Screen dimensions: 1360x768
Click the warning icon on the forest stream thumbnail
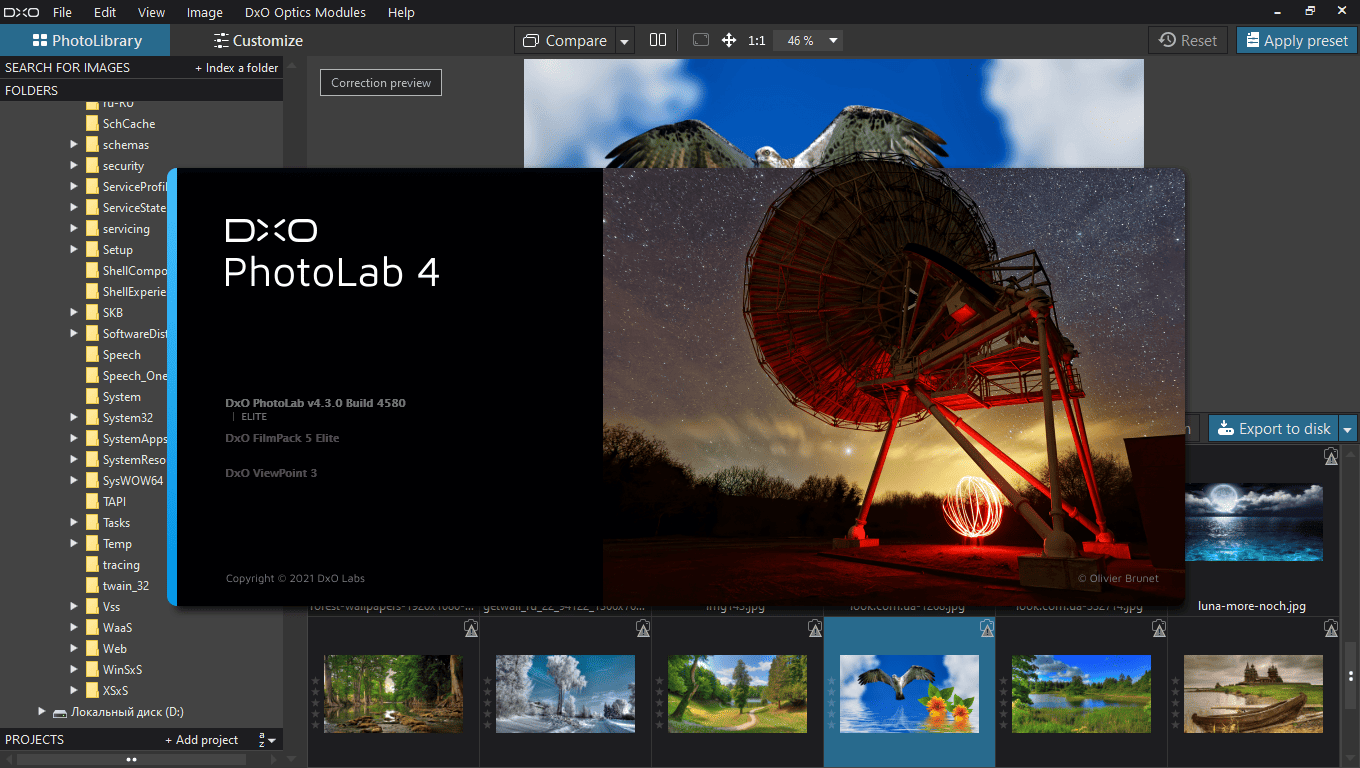coord(471,628)
